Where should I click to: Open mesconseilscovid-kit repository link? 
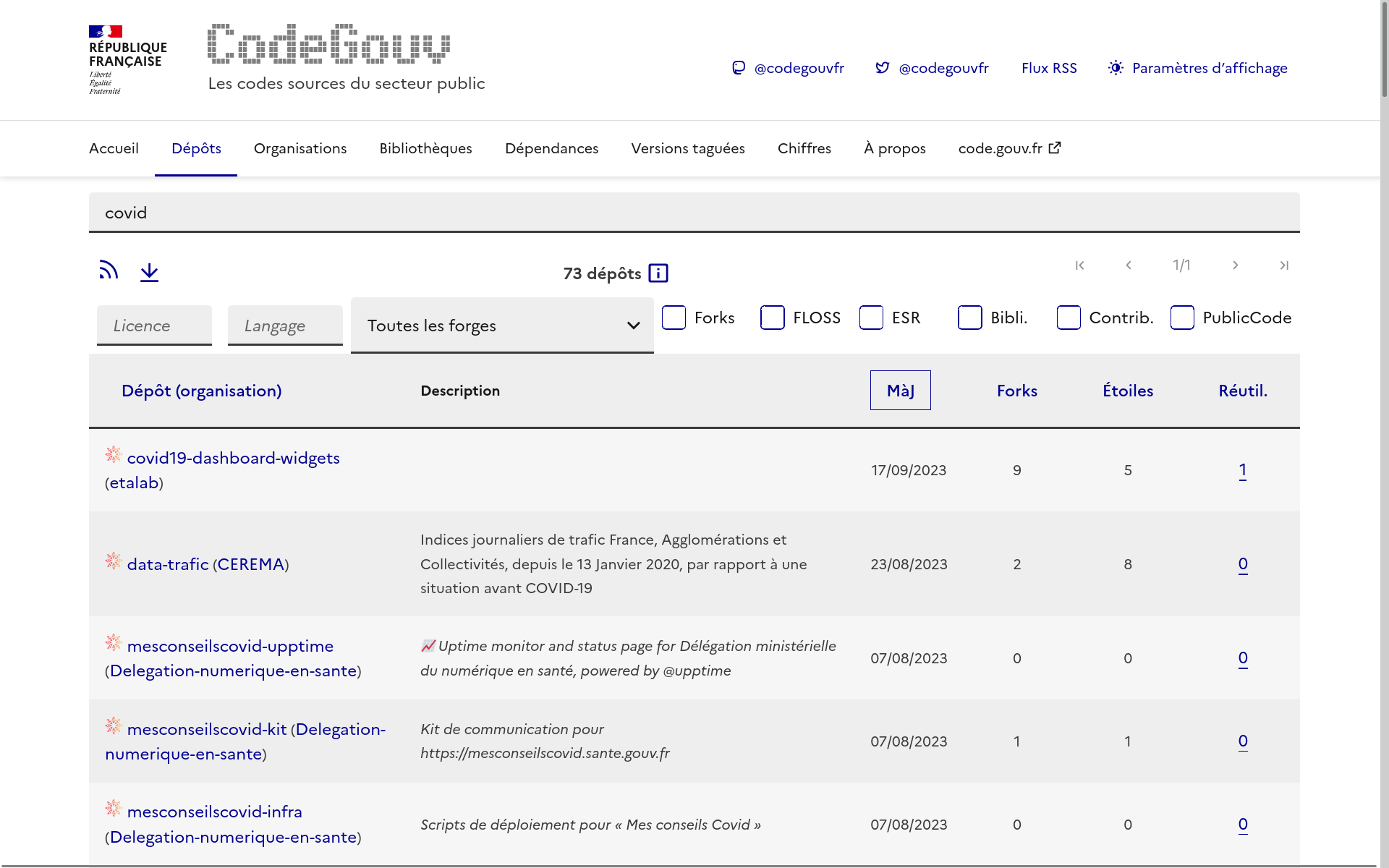coord(207,729)
